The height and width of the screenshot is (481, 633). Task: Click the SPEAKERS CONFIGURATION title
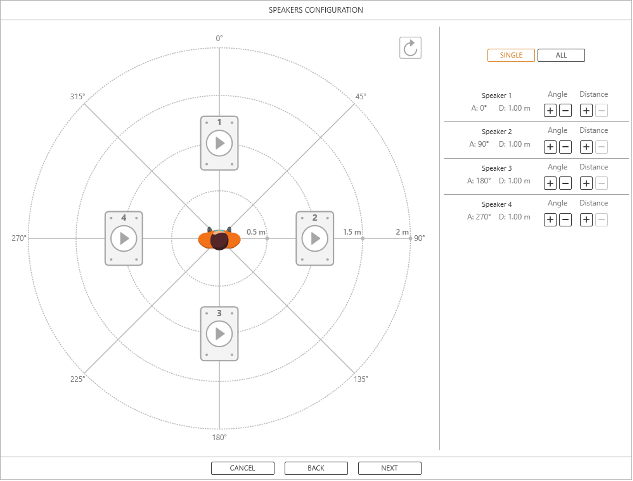click(x=316, y=10)
